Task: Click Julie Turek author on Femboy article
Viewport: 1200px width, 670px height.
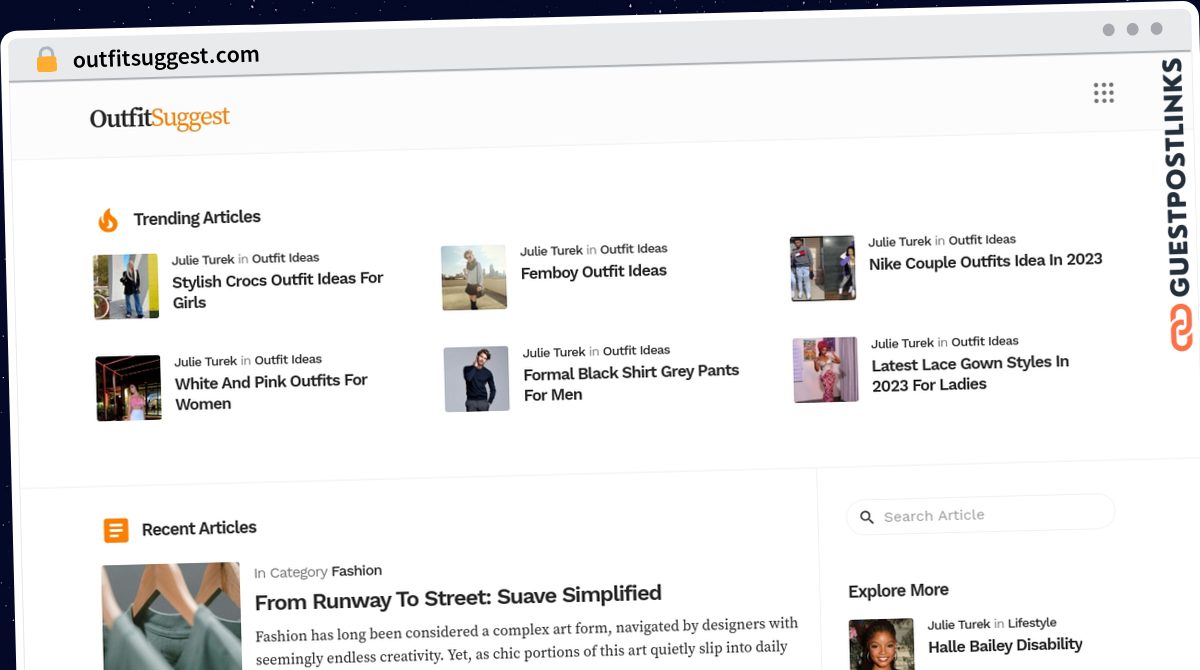Action: click(551, 251)
